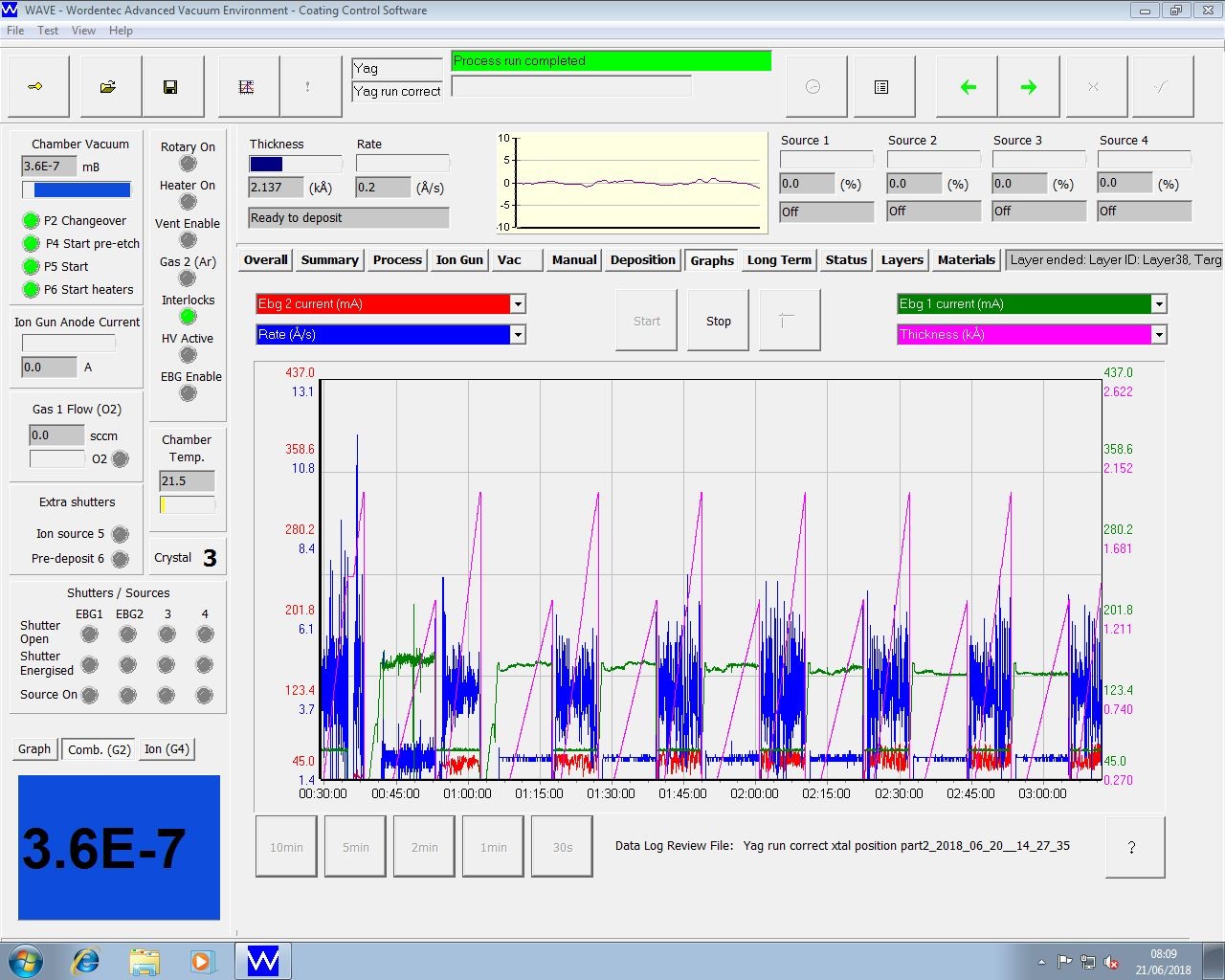The width and height of the screenshot is (1225, 980).
Task: Toggle the Gas 2 (Ar) indicator
Action: coord(189,278)
